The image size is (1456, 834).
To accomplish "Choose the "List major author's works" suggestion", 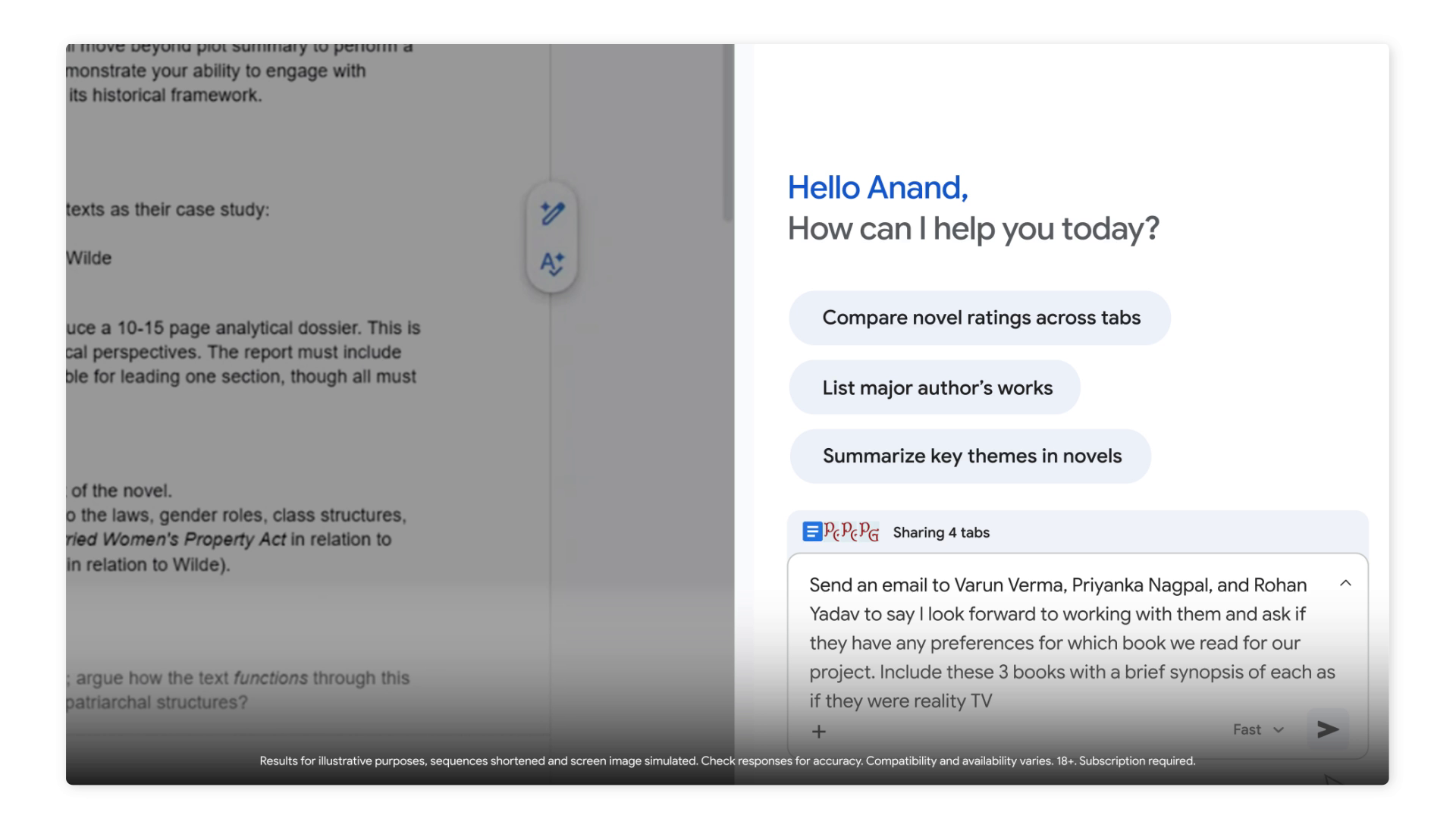I will pos(936,387).
